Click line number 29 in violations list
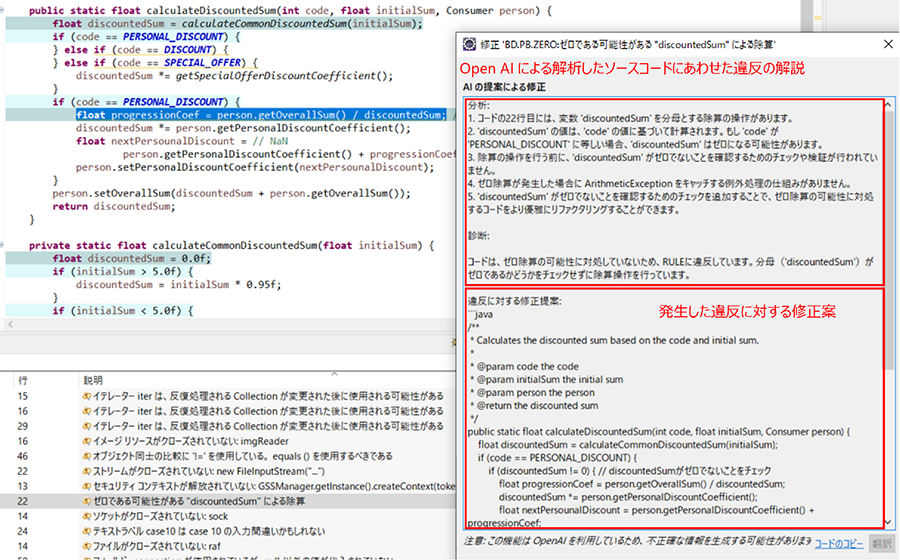 click(x=23, y=426)
